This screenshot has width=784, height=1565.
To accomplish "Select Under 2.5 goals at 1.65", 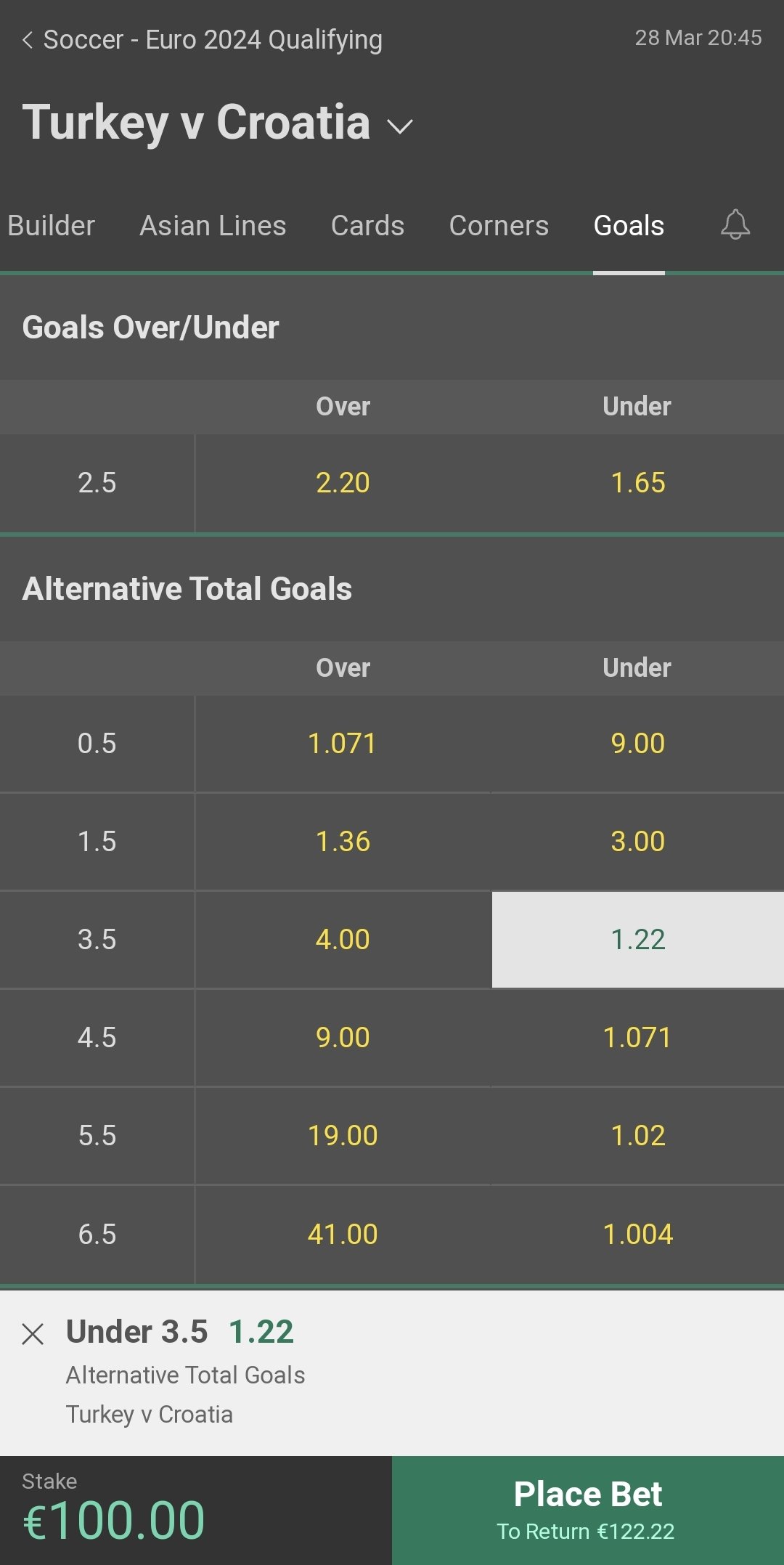I will [638, 483].
